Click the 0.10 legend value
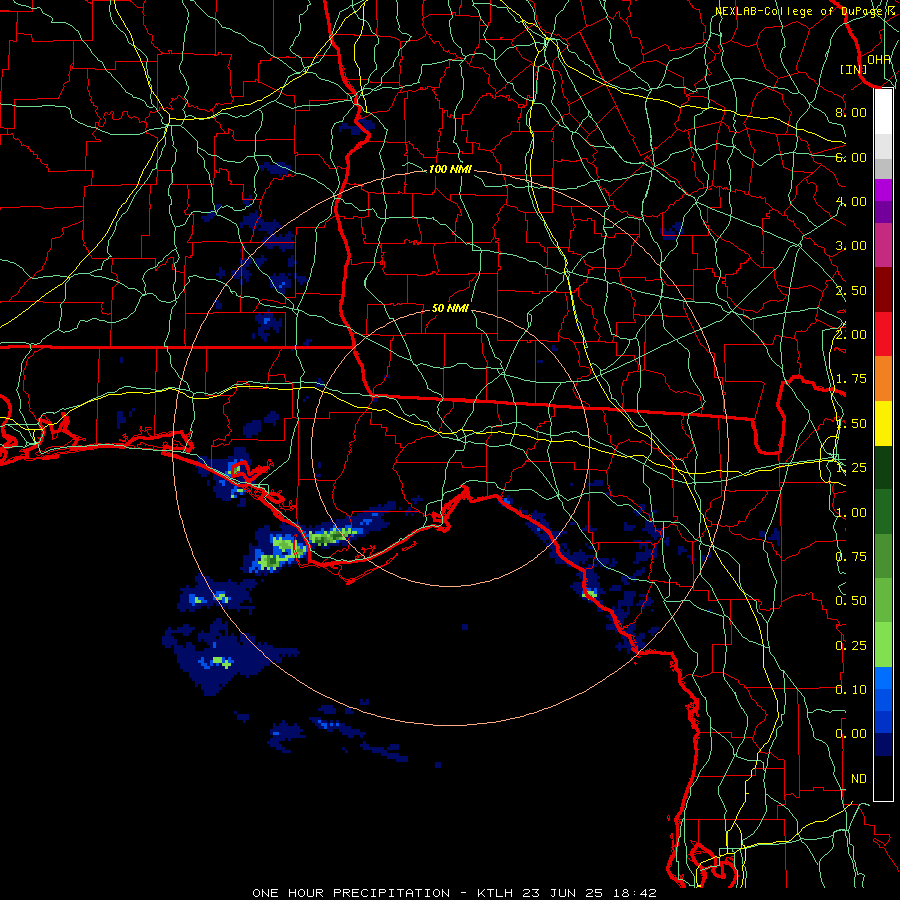The image size is (900, 900). click(x=851, y=690)
